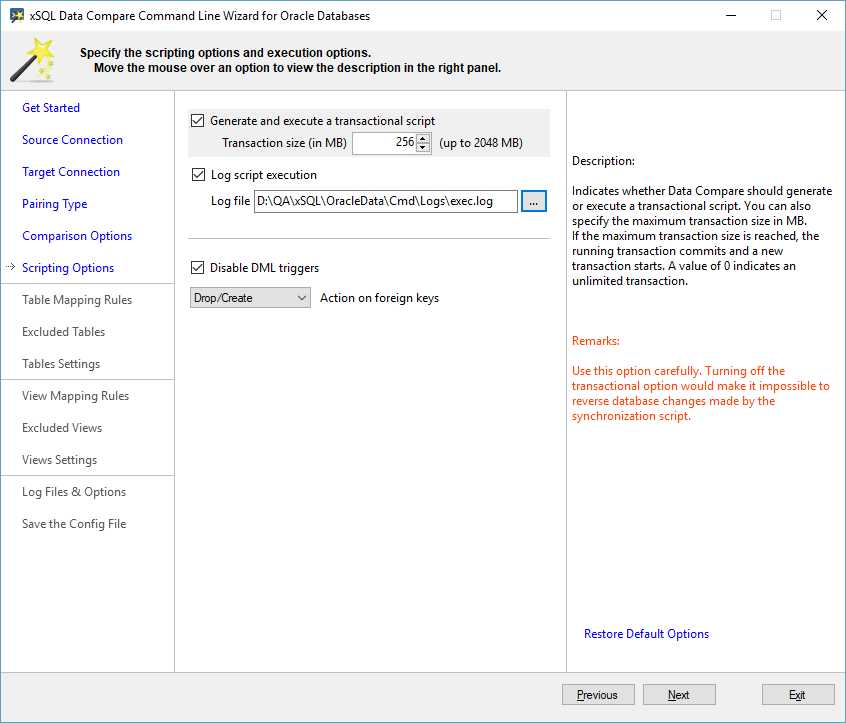Click the magic wand wizard icon
This screenshot has height=723, width=846.
point(33,60)
